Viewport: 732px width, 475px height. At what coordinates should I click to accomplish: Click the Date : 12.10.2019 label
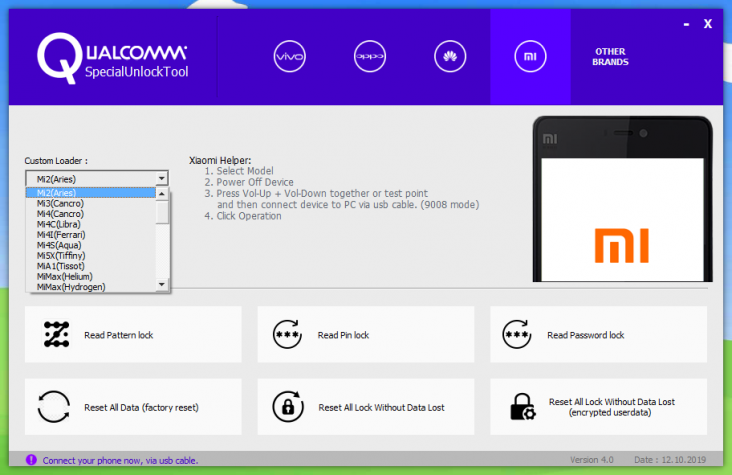pos(670,460)
